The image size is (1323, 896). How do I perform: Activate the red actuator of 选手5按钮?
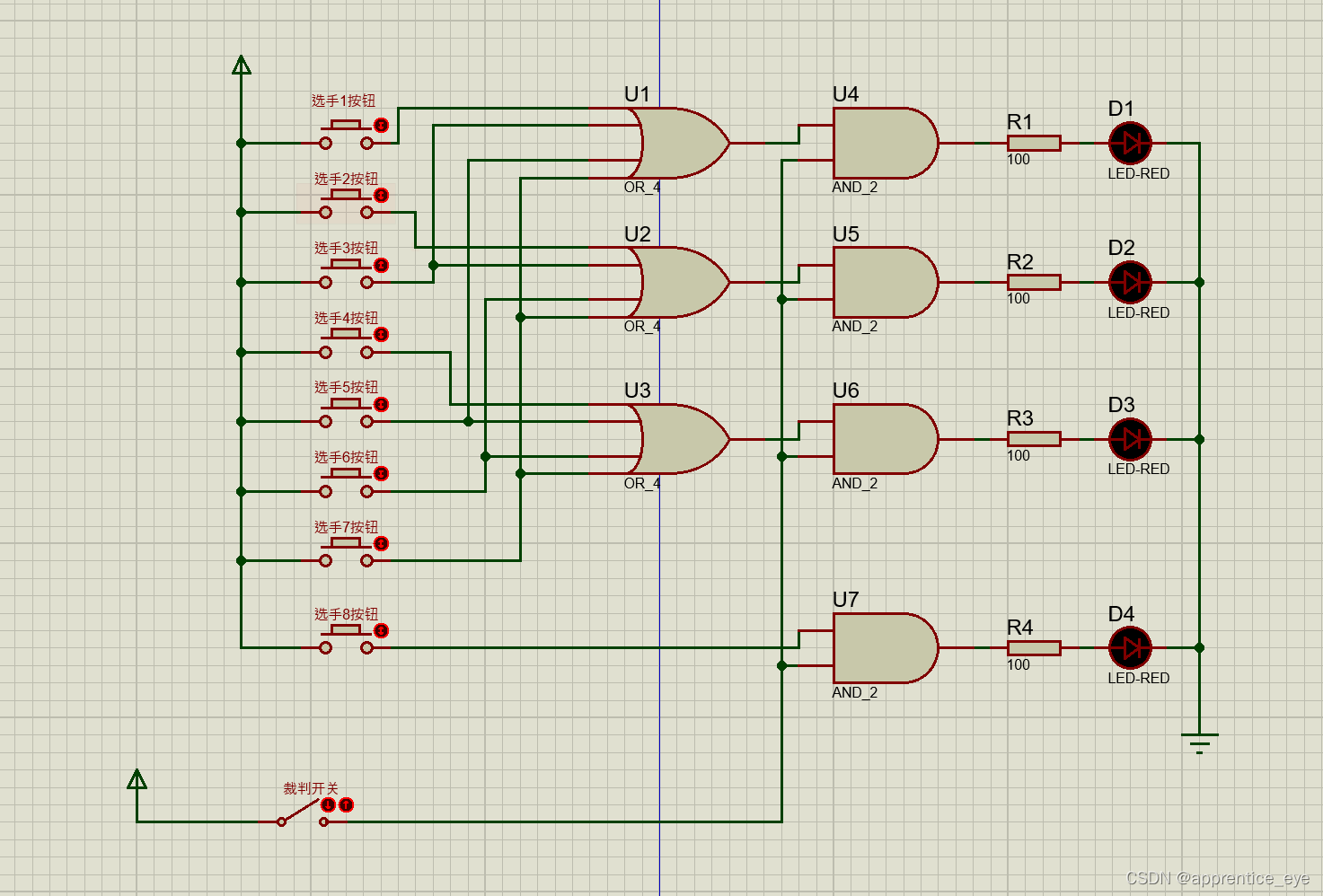[381, 404]
